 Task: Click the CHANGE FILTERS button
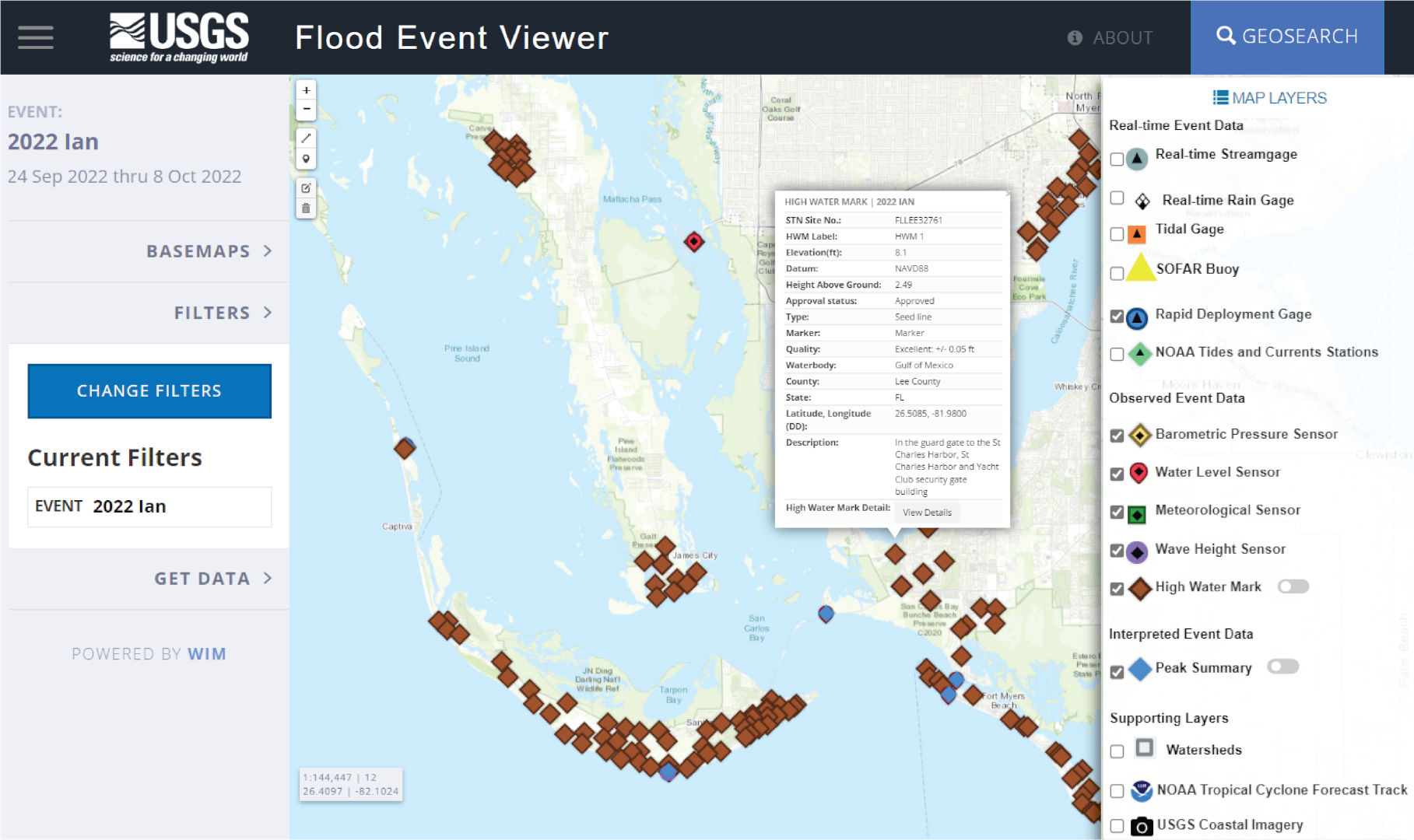coord(149,390)
